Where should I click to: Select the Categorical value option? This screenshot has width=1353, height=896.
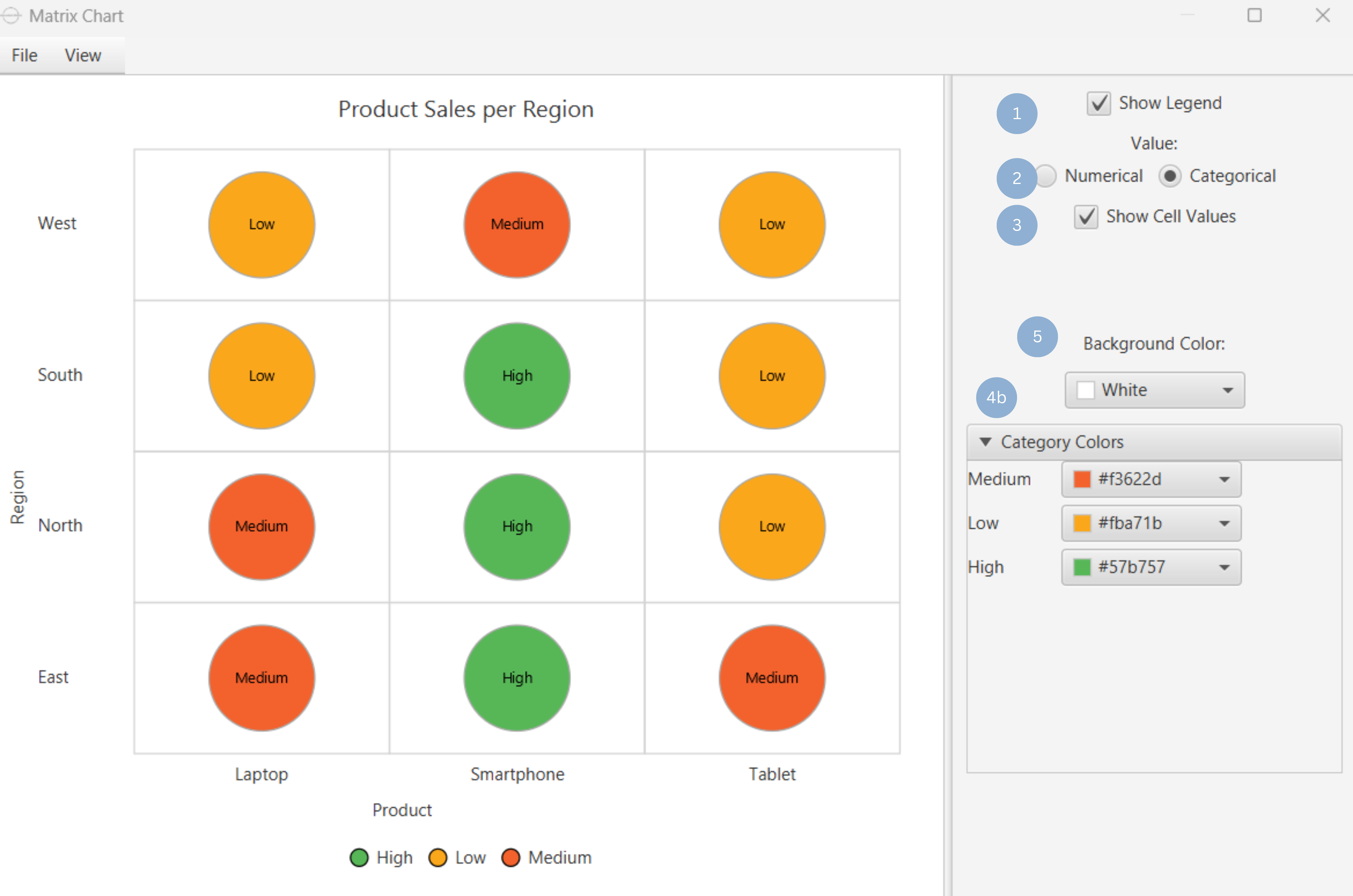(1170, 177)
